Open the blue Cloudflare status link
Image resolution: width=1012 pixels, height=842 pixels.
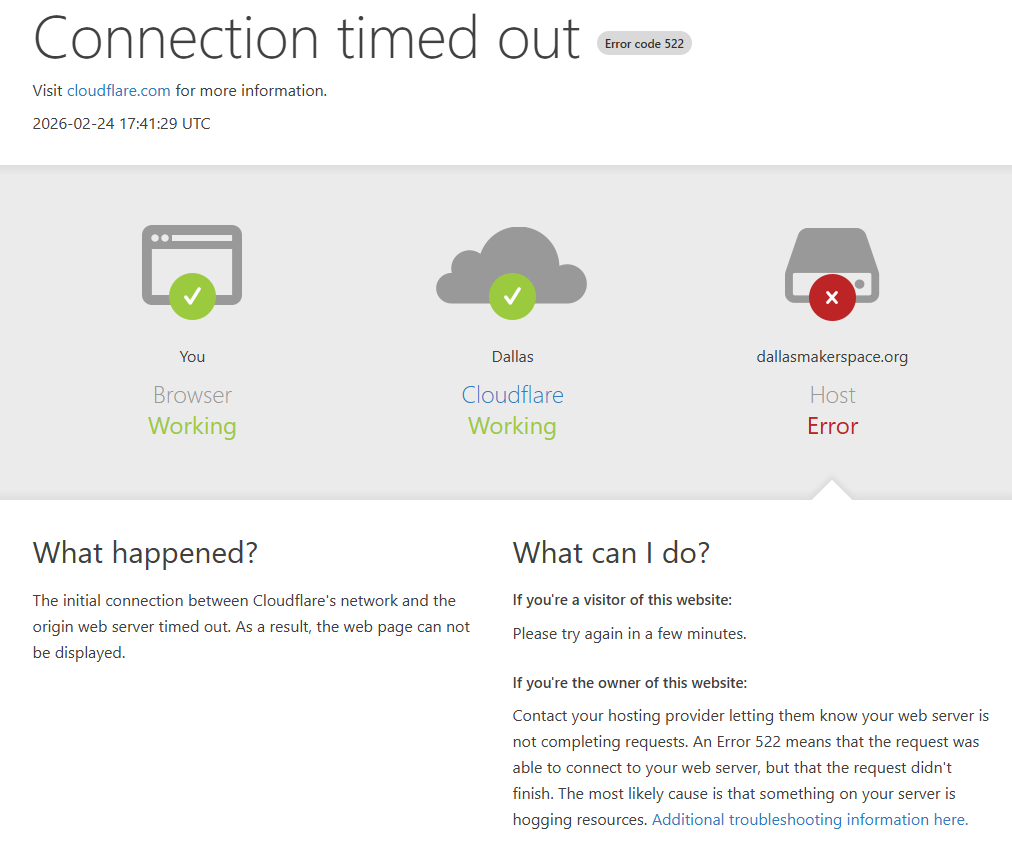(x=512, y=395)
